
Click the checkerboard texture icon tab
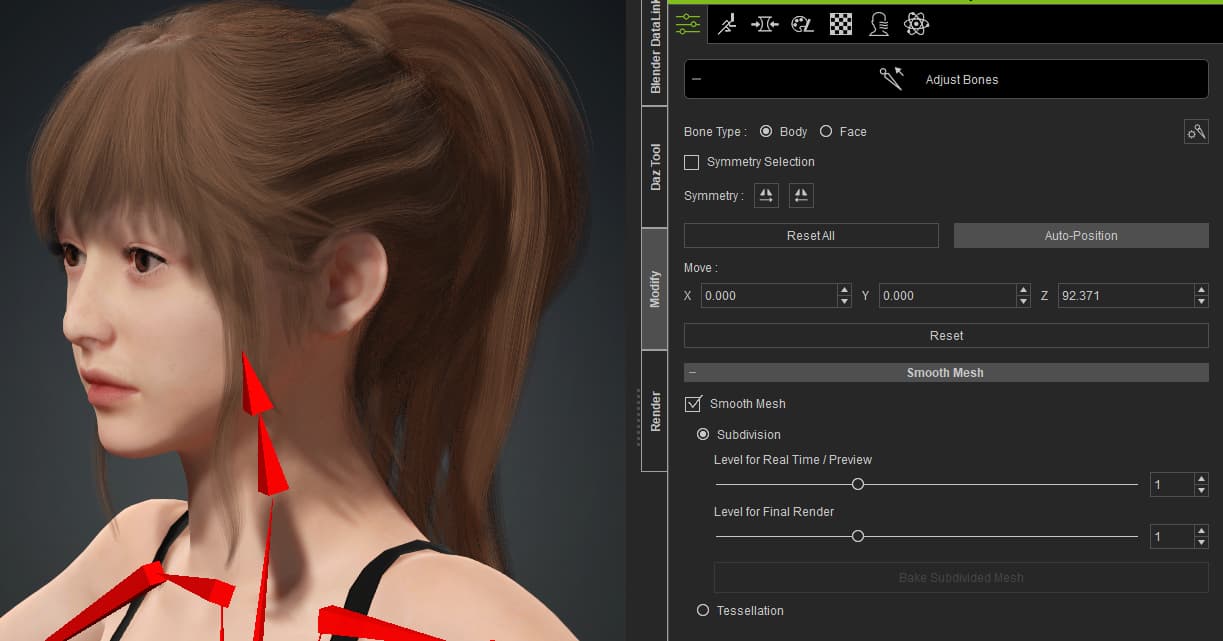[x=841, y=24]
